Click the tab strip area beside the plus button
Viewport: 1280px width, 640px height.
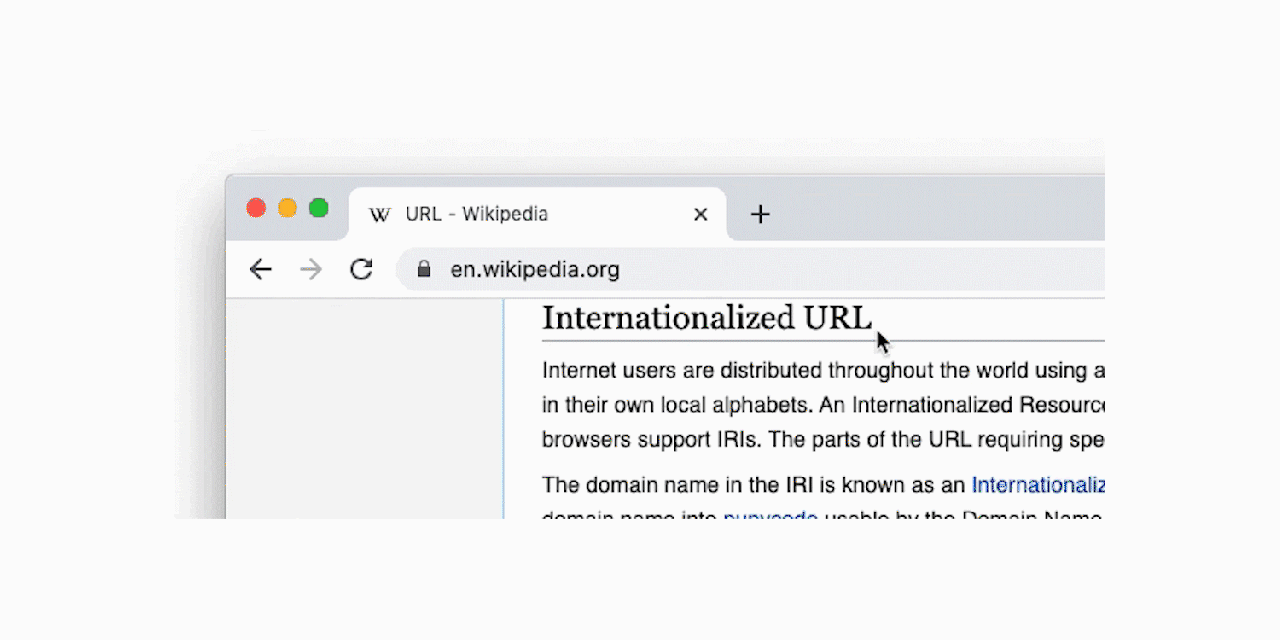900,213
